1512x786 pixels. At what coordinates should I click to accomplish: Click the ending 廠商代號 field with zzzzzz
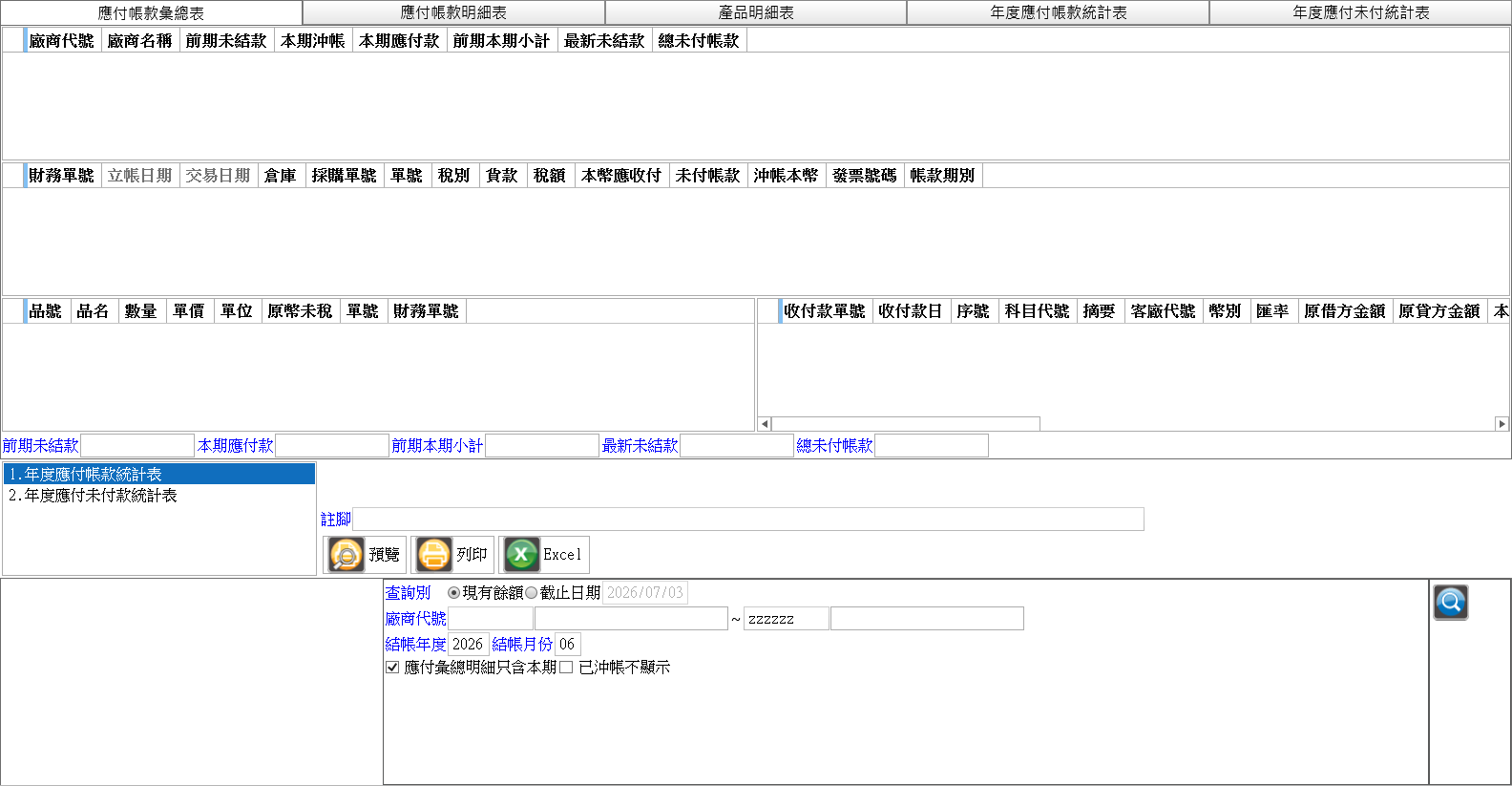[x=787, y=619]
